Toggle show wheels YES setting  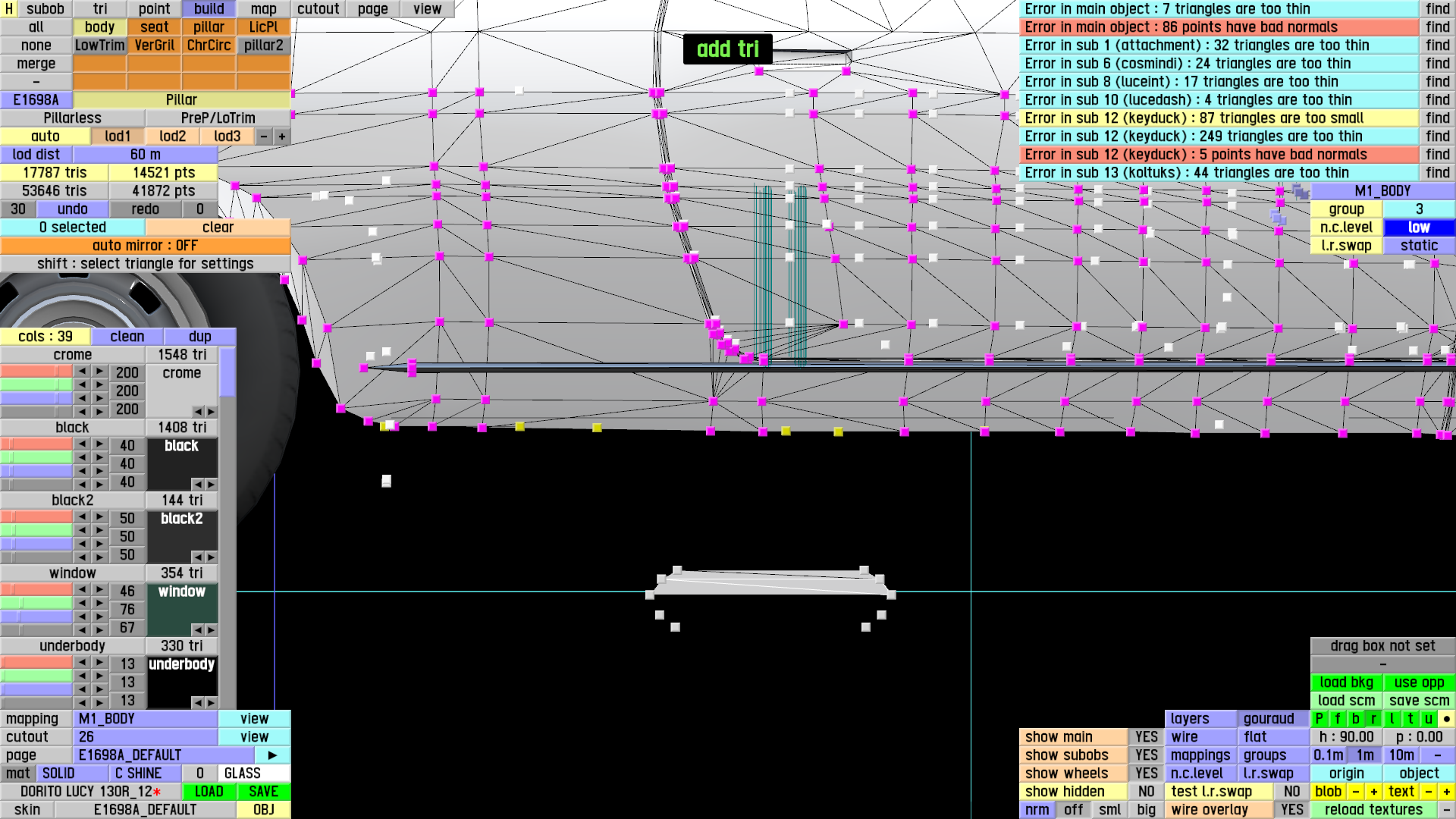point(1146,773)
